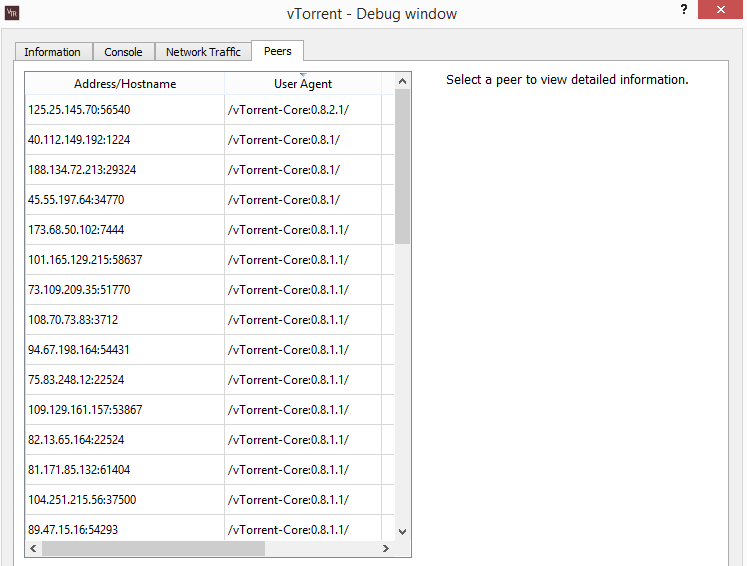
Task: Select peer 125.25.145.70:56540
Action: coord(125,110)
